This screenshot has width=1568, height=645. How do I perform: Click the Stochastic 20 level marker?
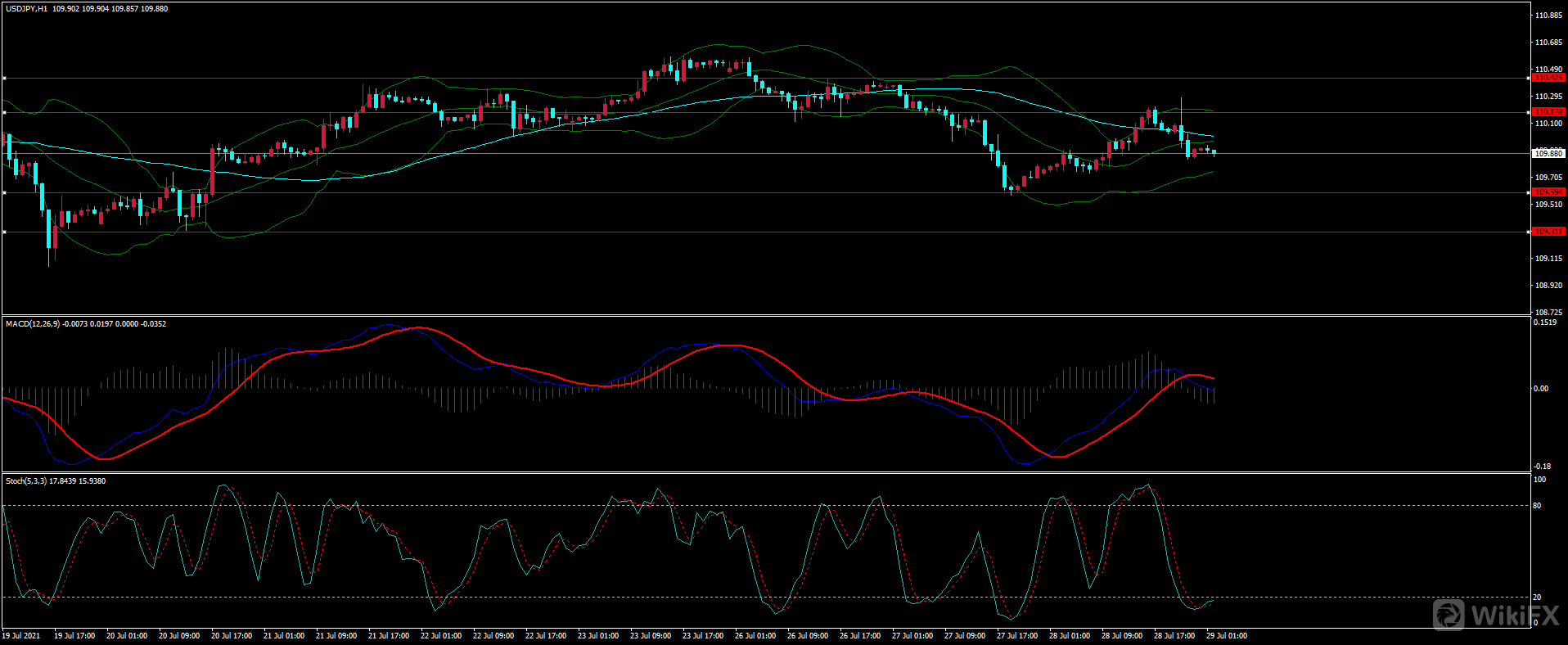pos(1537,598)
